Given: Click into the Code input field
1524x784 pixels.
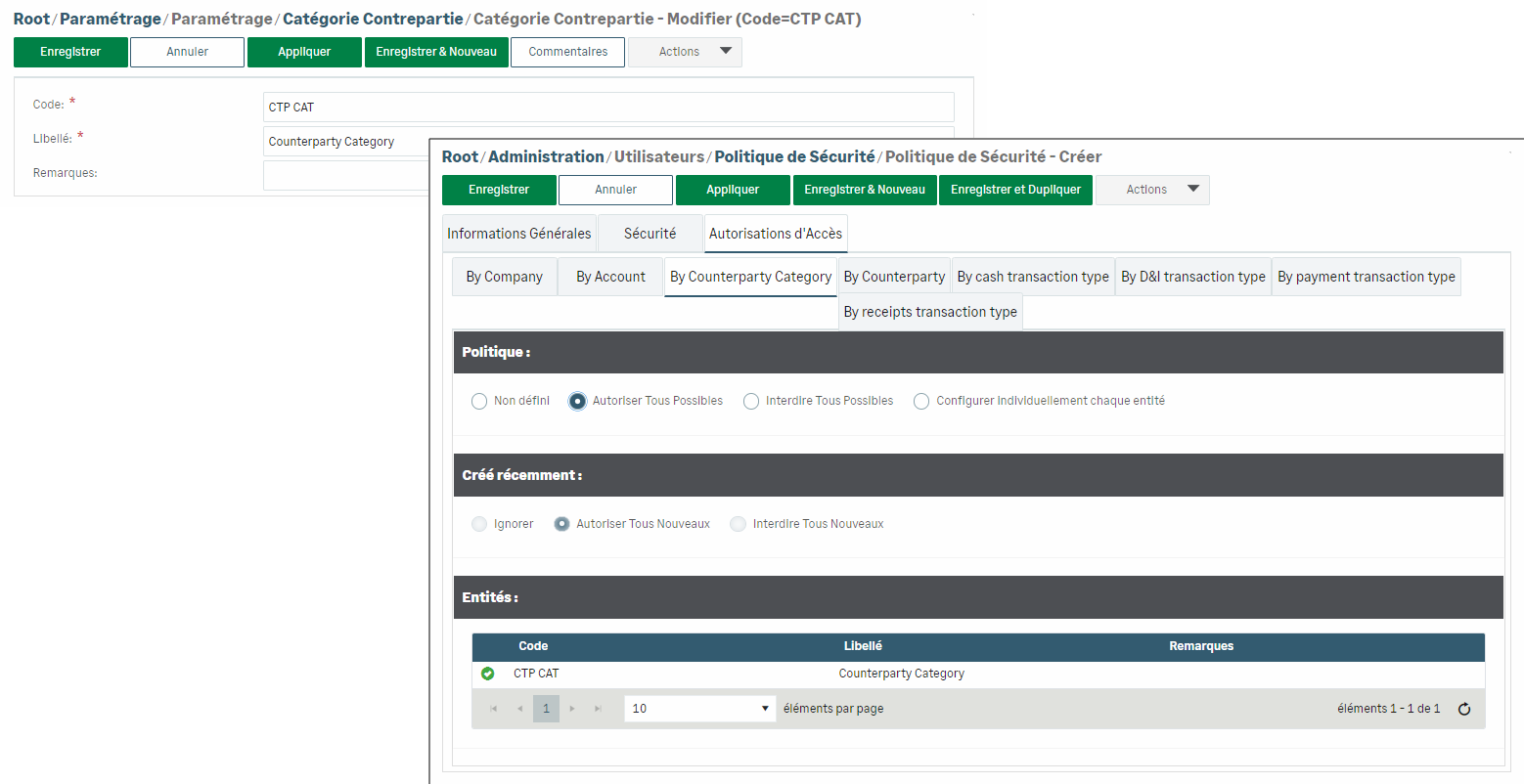Looking at the screenshot, I should click(x=607, y=108).
